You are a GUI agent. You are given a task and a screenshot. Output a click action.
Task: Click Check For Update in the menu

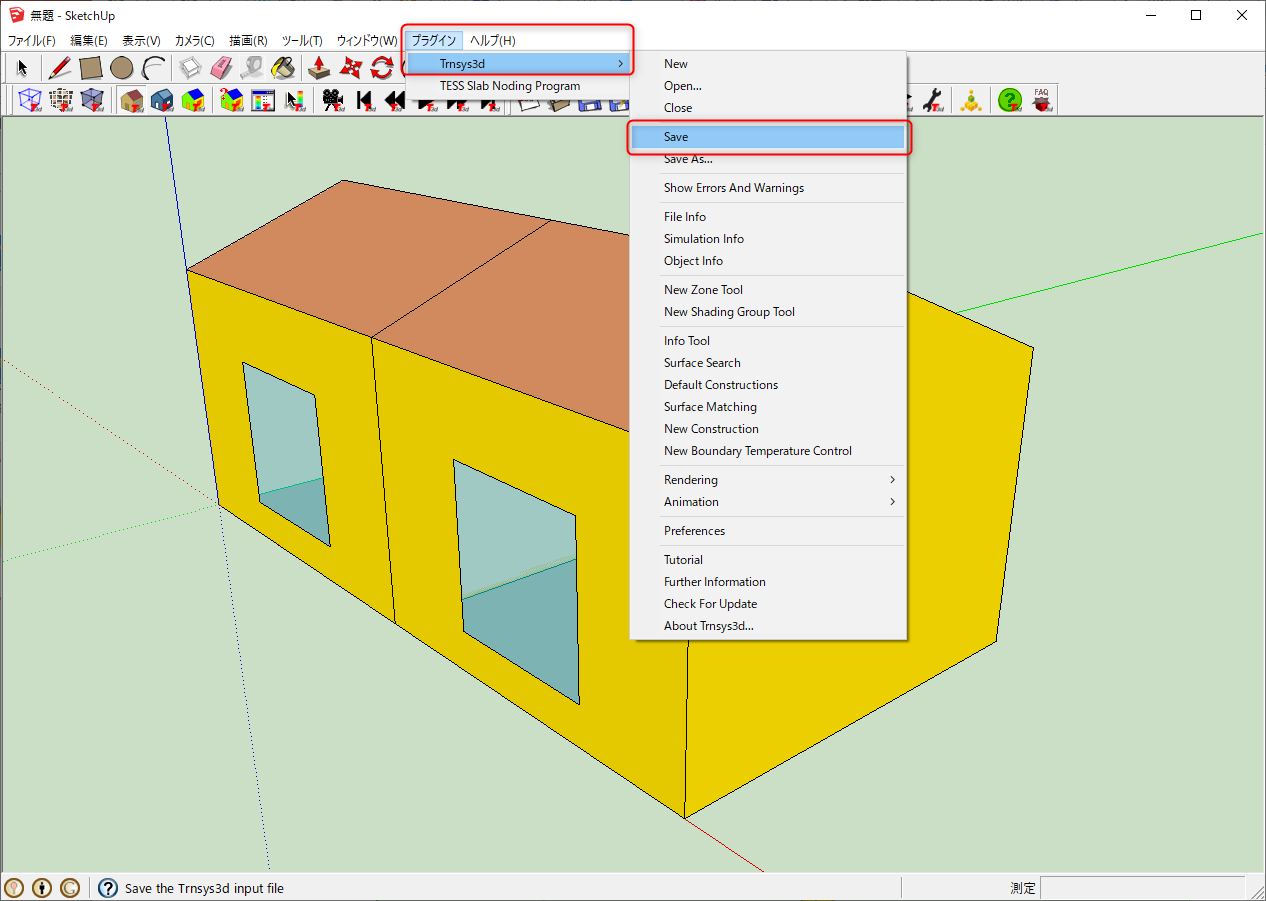[x=710, y=603]
